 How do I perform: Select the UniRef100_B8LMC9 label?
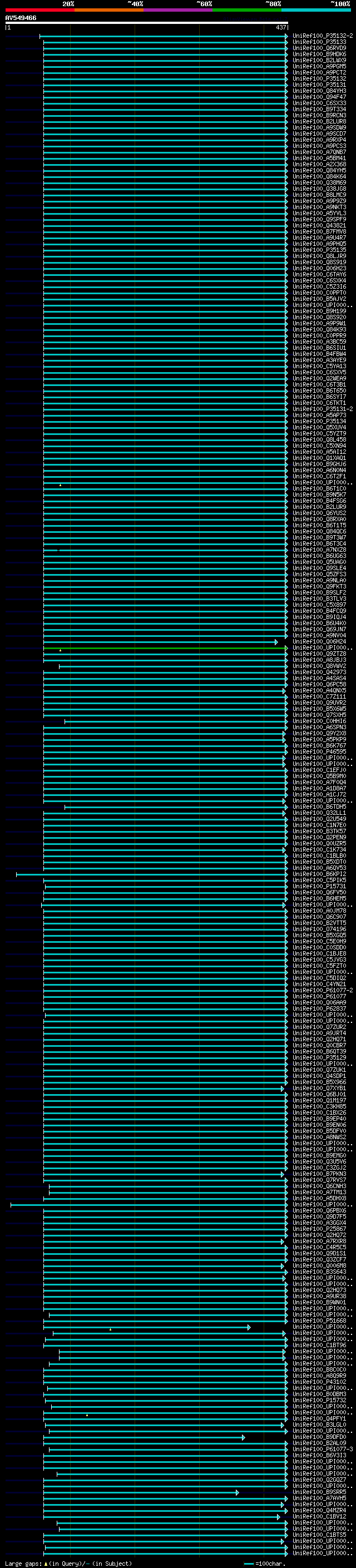point(319,195)
